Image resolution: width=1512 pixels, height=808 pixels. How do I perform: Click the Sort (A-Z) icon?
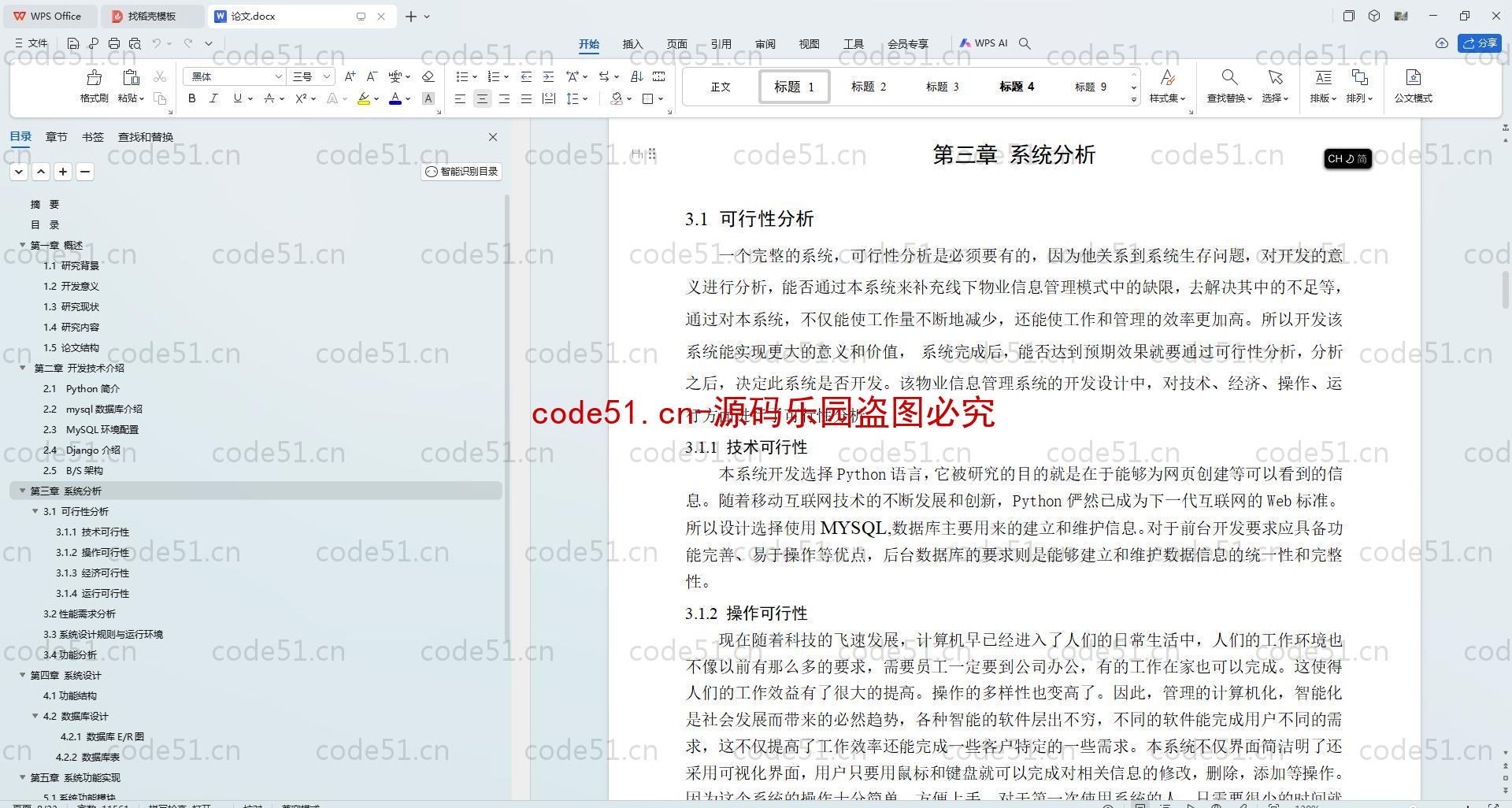coord(637,76)
